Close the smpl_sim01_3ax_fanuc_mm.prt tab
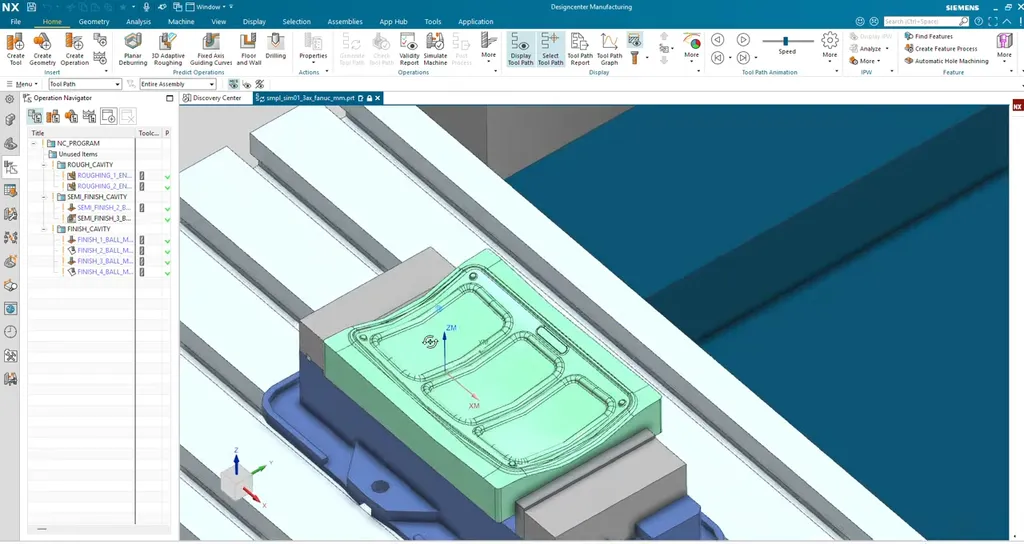The height and width of the screenshot is (544, 1024). 377,98
